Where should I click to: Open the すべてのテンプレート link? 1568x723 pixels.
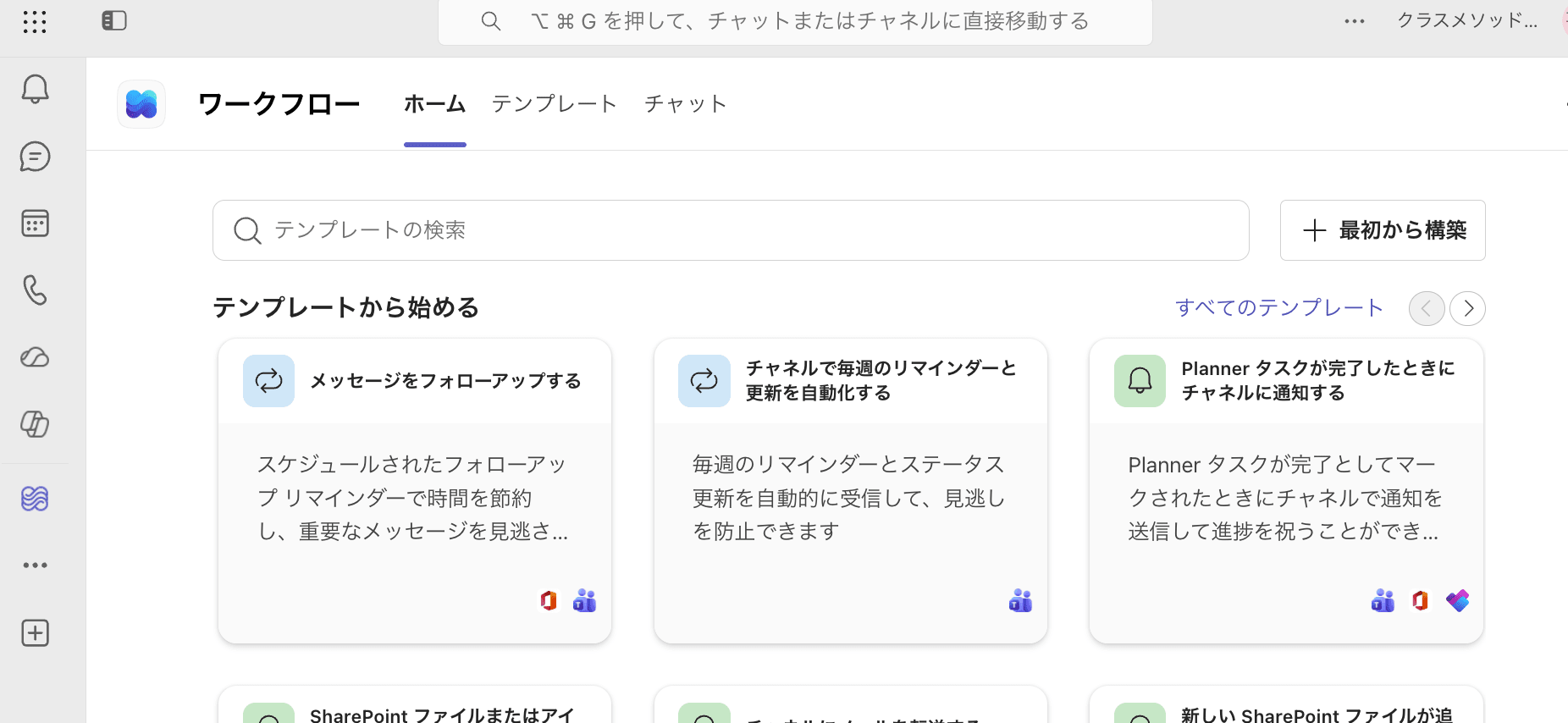pyautogui.click(x=1278, y=307)
